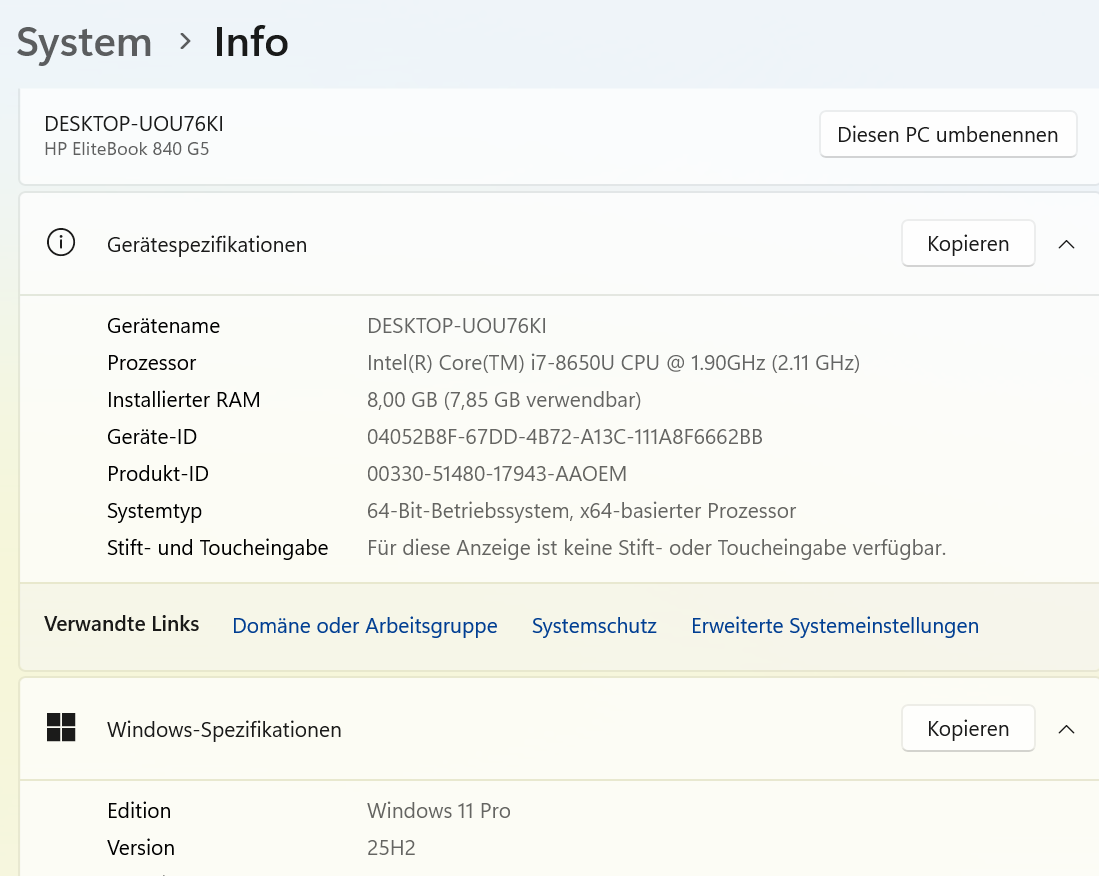Go back to System in breadcrumb
The image size is (1099, 876).
(84, 43)
